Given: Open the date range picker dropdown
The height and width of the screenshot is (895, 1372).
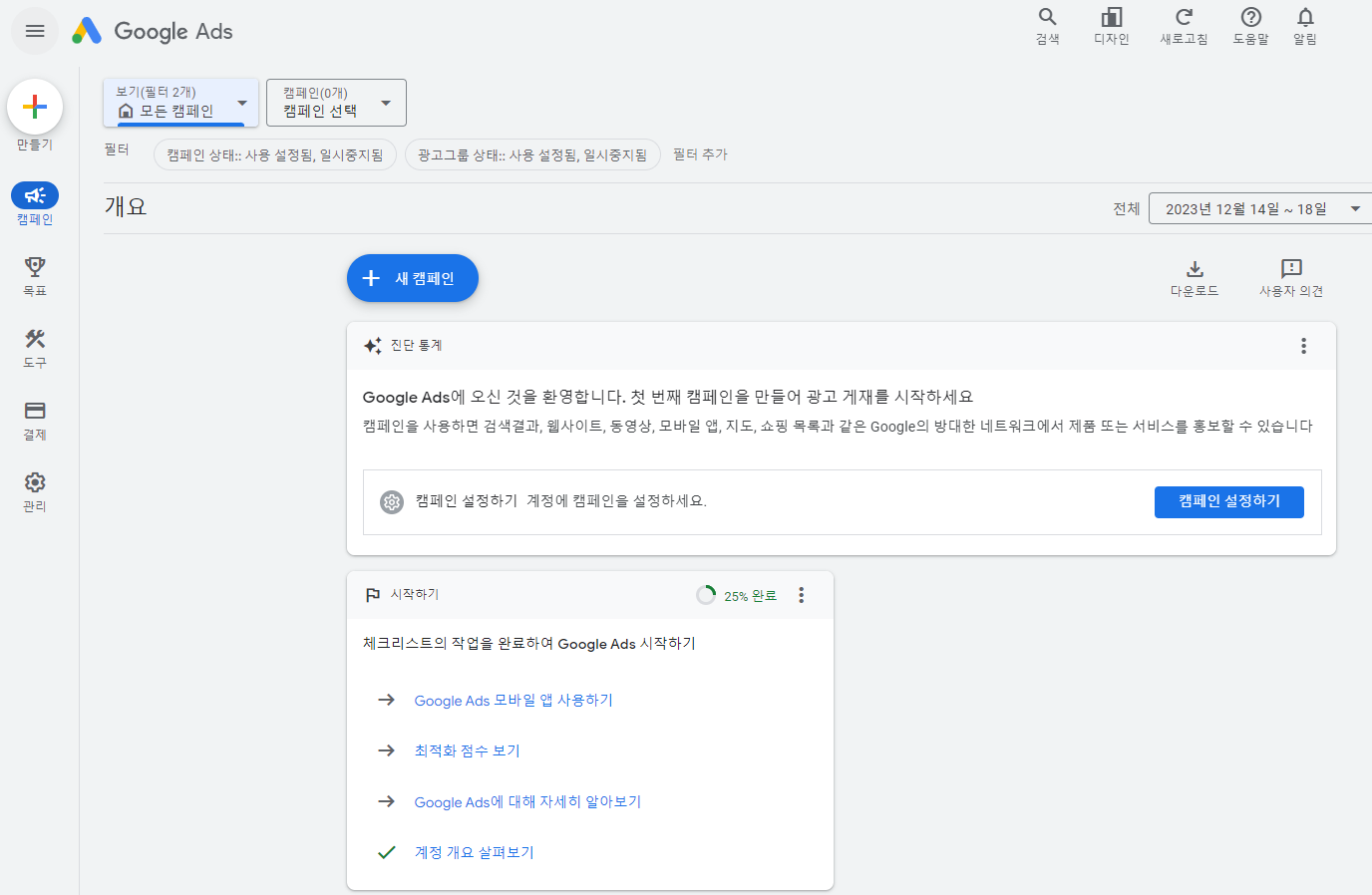Looking at the screenshot, I should pos(1259,208).
